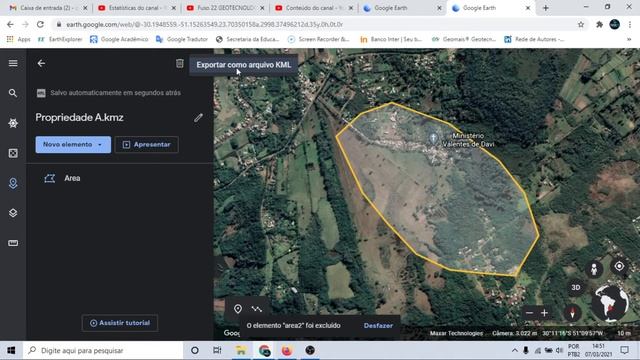
Task: Open the map style layers icon
Action: (x=13, y=213)
